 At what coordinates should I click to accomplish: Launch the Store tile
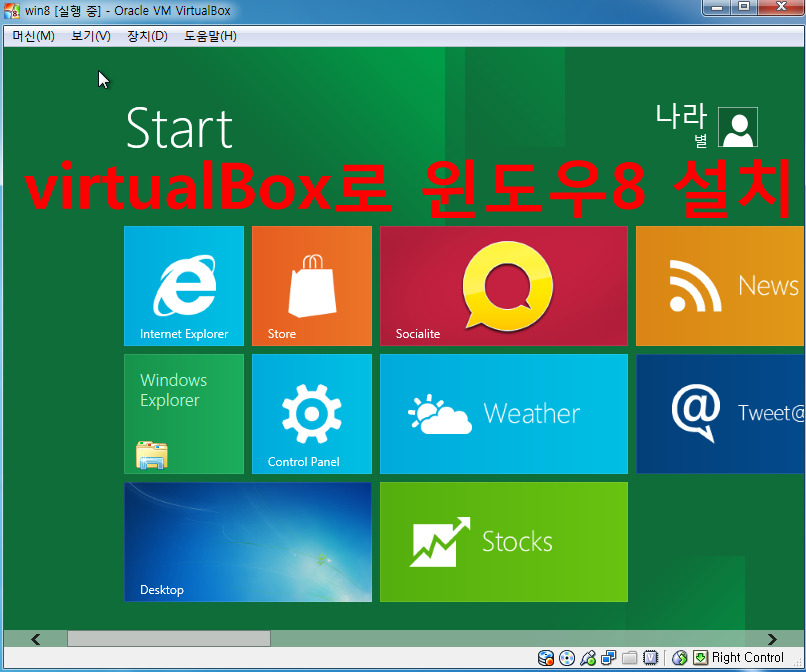[311, 286]
